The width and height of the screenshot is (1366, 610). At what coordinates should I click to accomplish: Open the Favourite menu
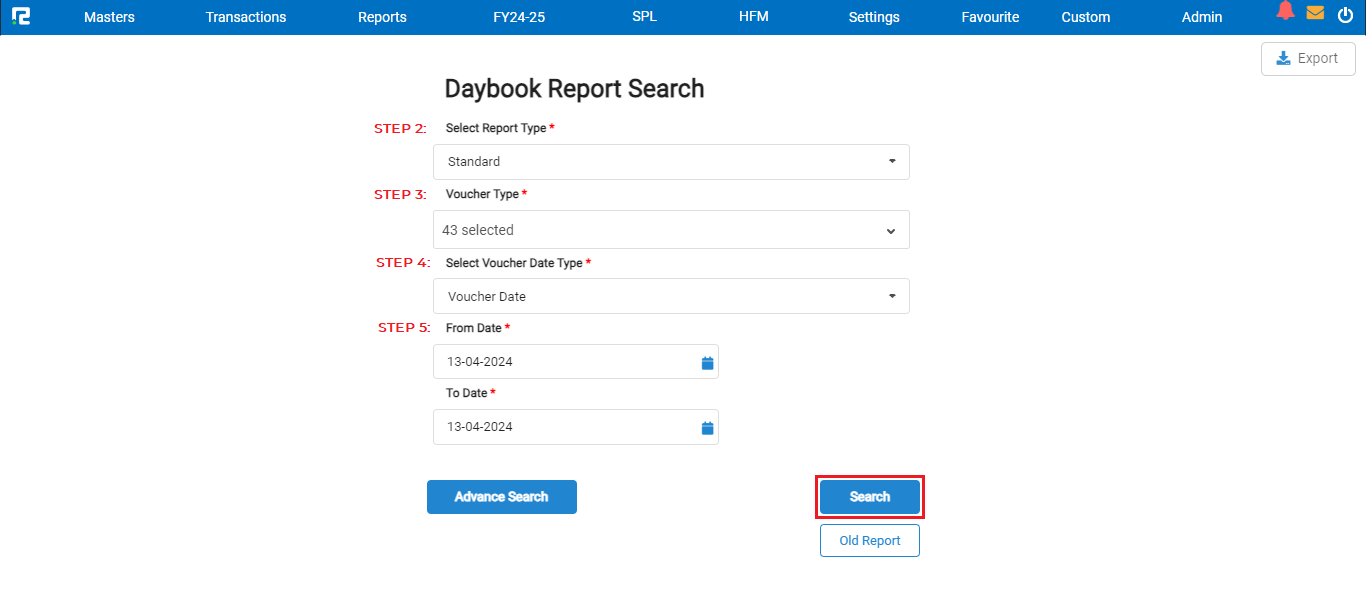[x=990, y=17]
